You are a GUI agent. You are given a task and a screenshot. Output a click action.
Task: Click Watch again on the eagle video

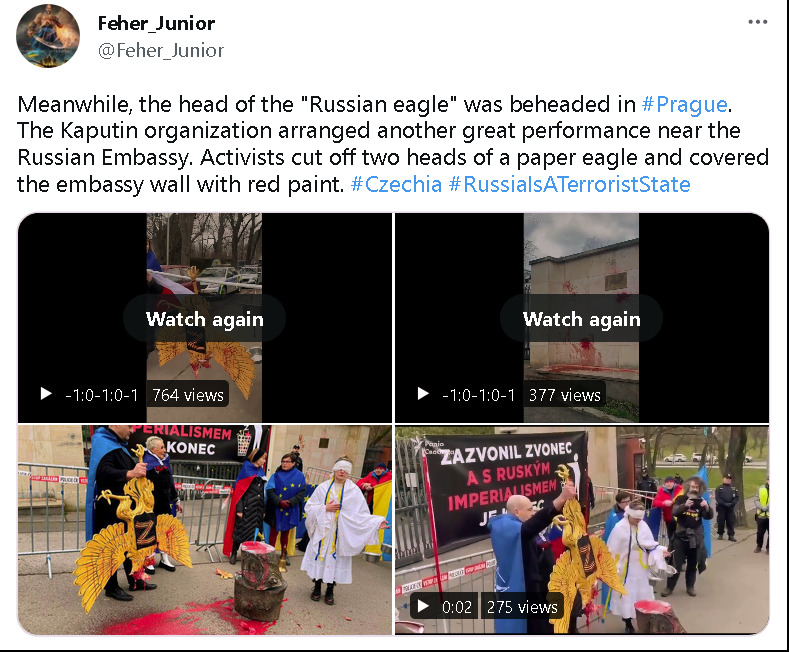tap(205, 319)
